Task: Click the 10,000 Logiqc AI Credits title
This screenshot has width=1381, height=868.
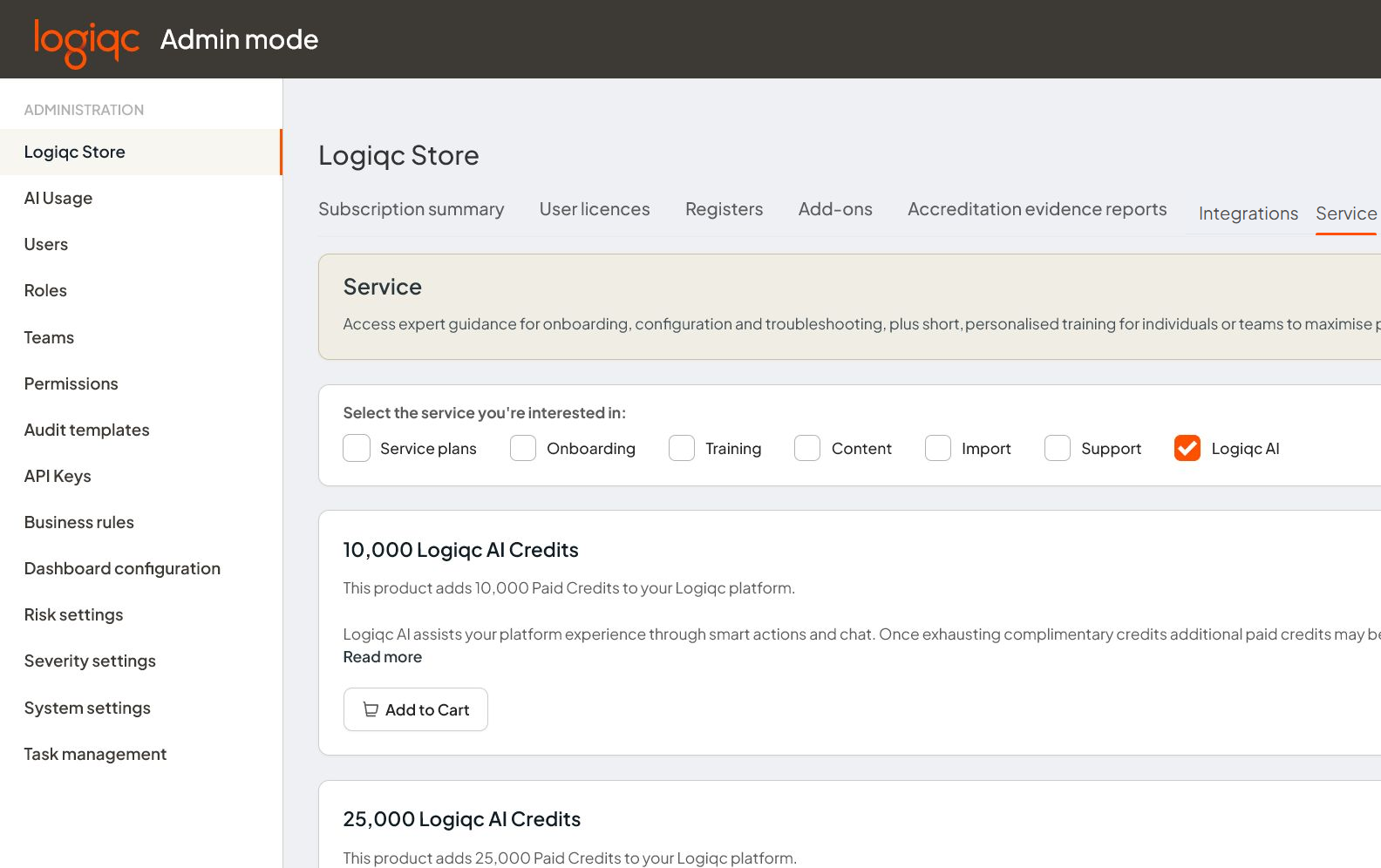Action: tap(461, 550)
